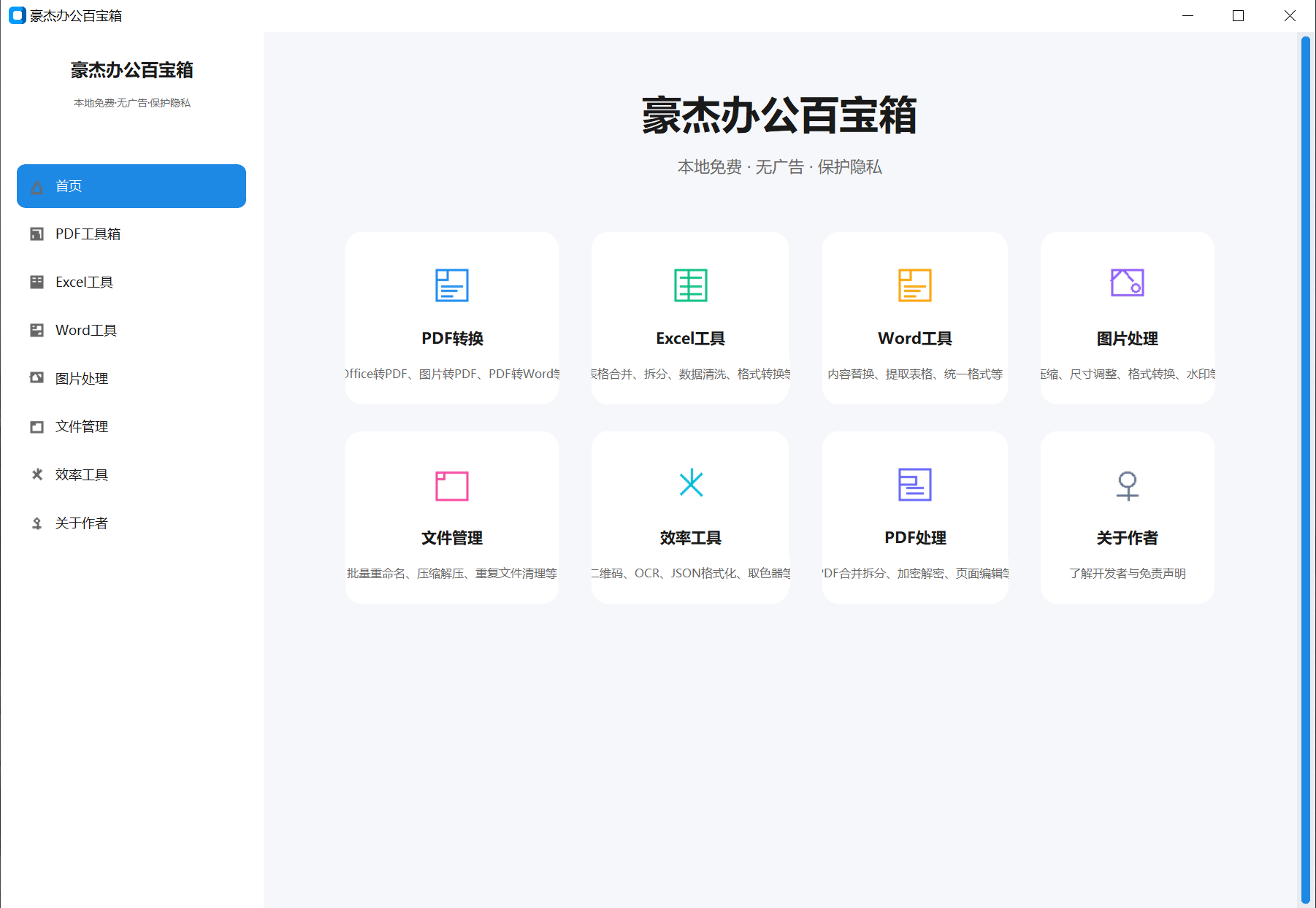Click the large 豪杰办公百宝箱 main heading
The height and width of the screenshot is (908, 1316).
[x=779, y=115]
